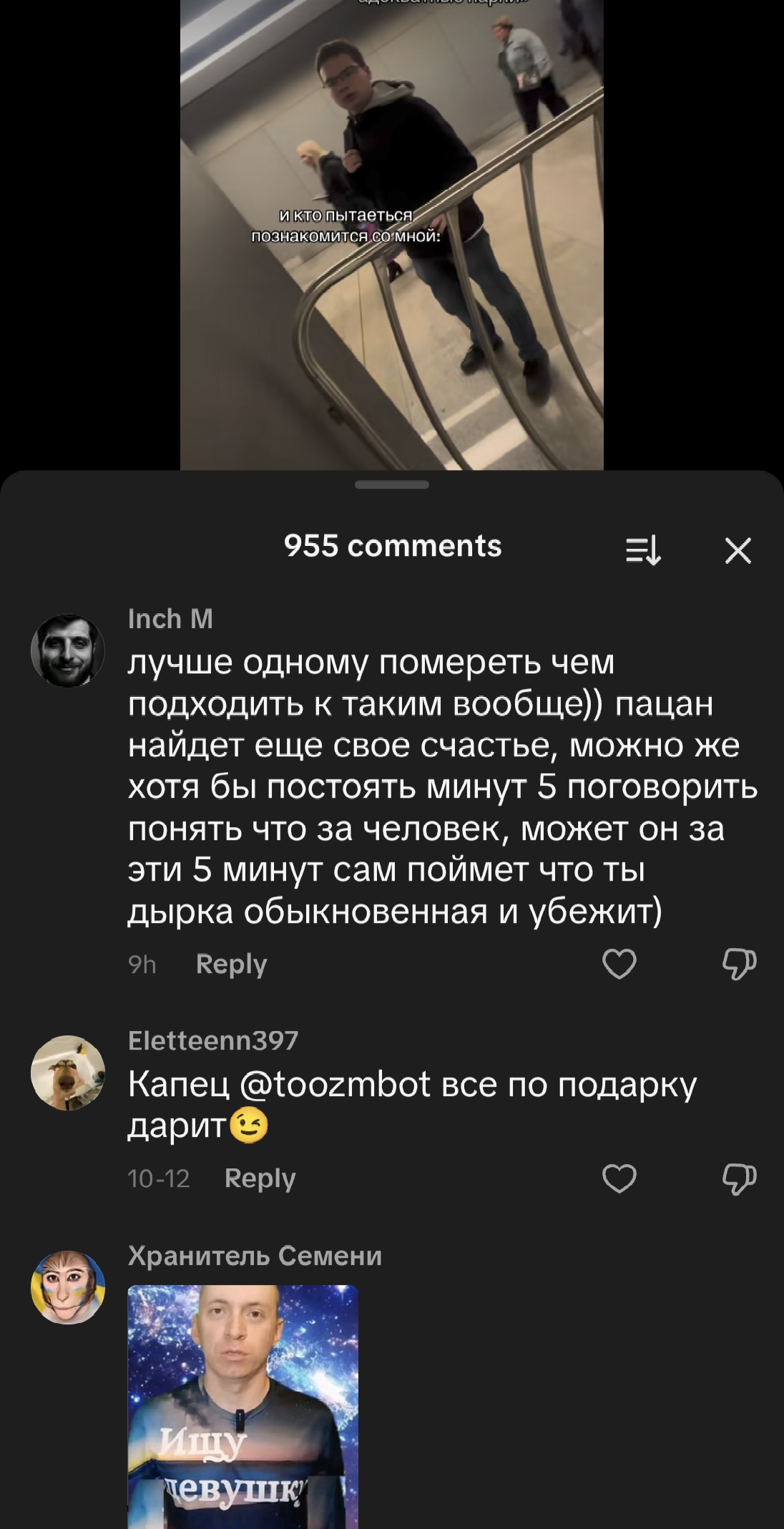The image size is (784, 1529).
Task: Tap the video preview above the comments
Action: click(392, 235)
